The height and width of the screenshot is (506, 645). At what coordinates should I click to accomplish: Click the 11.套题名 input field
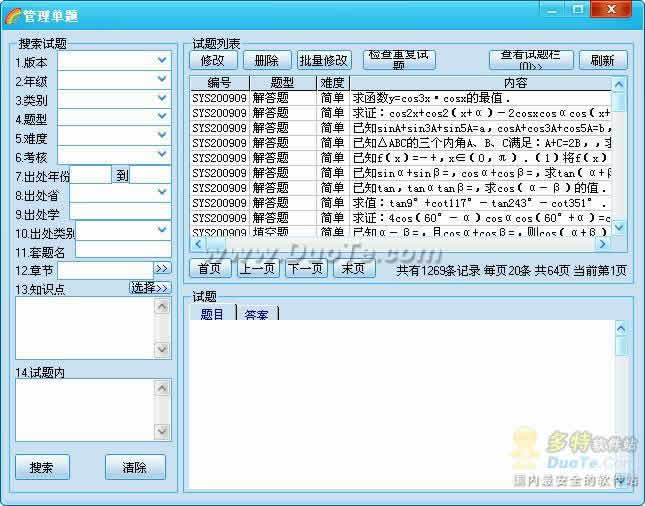[123, 250]
